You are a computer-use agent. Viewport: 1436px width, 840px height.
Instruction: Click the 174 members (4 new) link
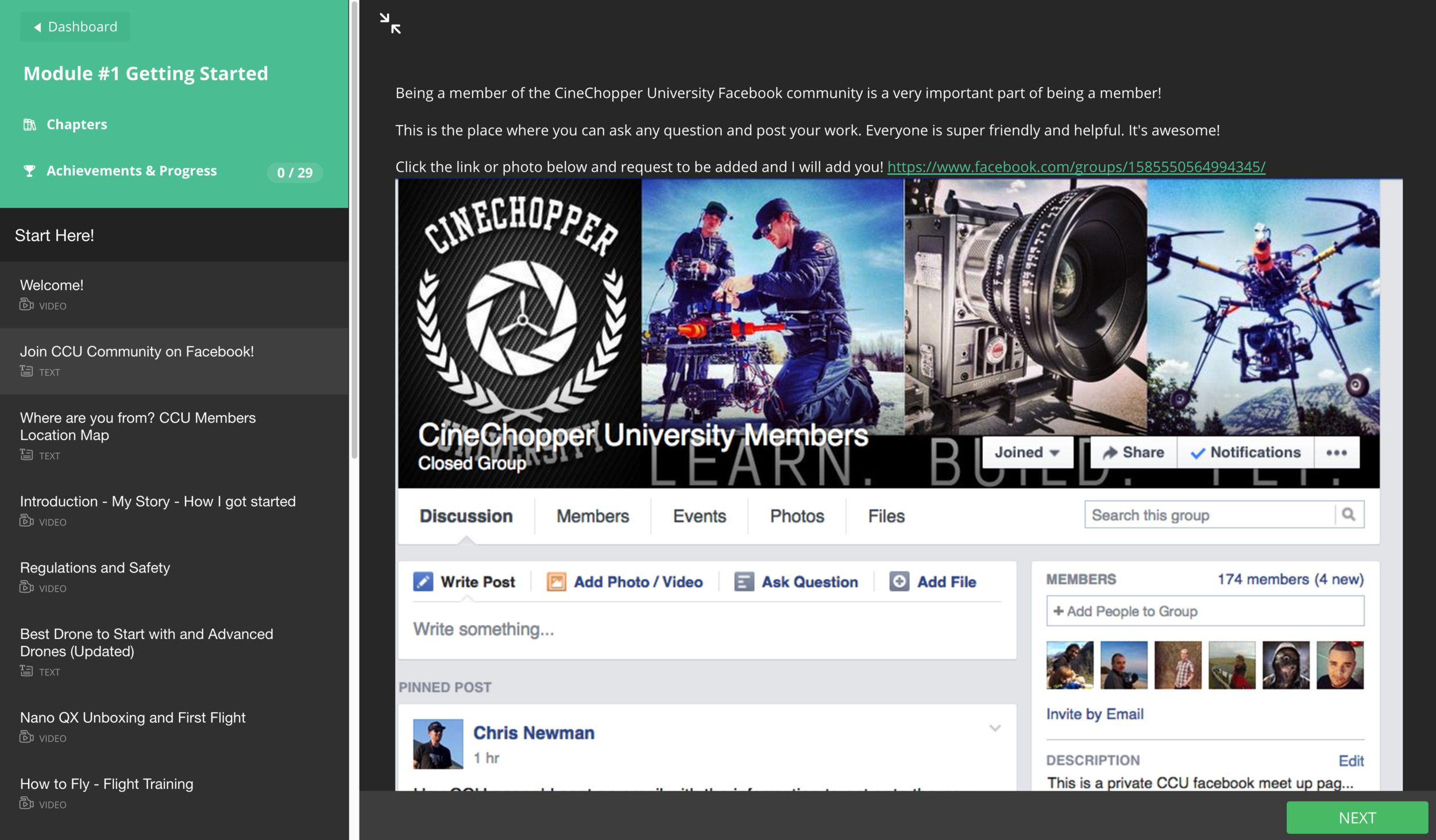point(1290,579)
